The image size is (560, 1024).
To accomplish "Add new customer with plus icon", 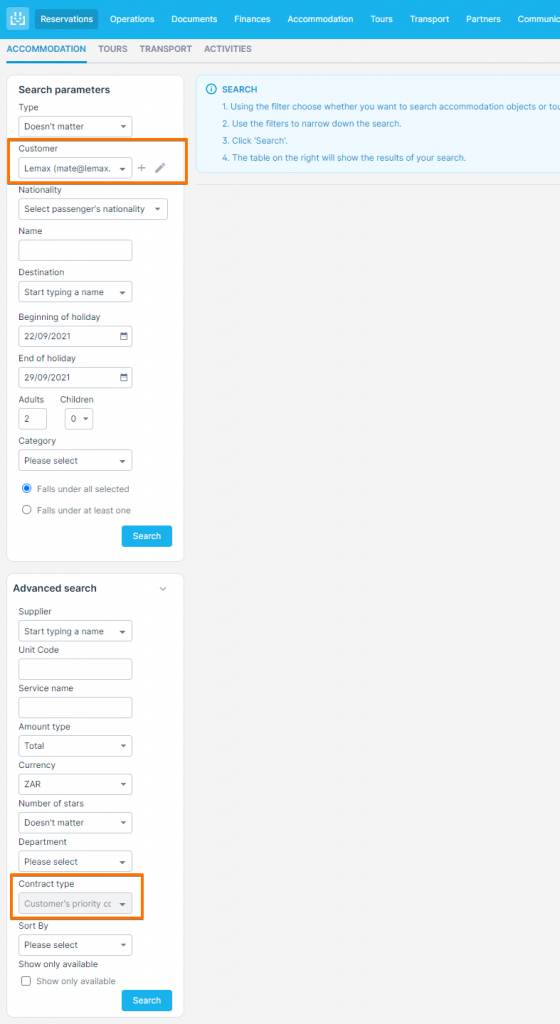I will coord(142,168).
